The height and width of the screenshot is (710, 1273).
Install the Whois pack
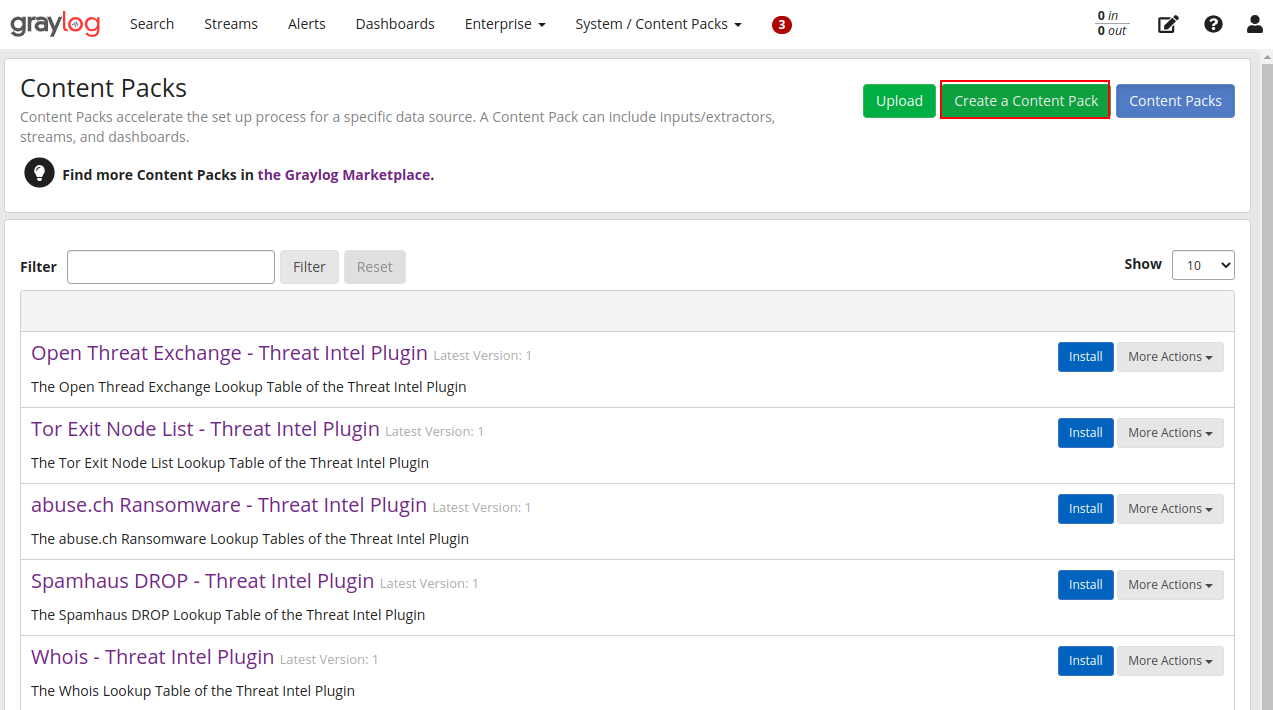click(x=1085, y=661)
